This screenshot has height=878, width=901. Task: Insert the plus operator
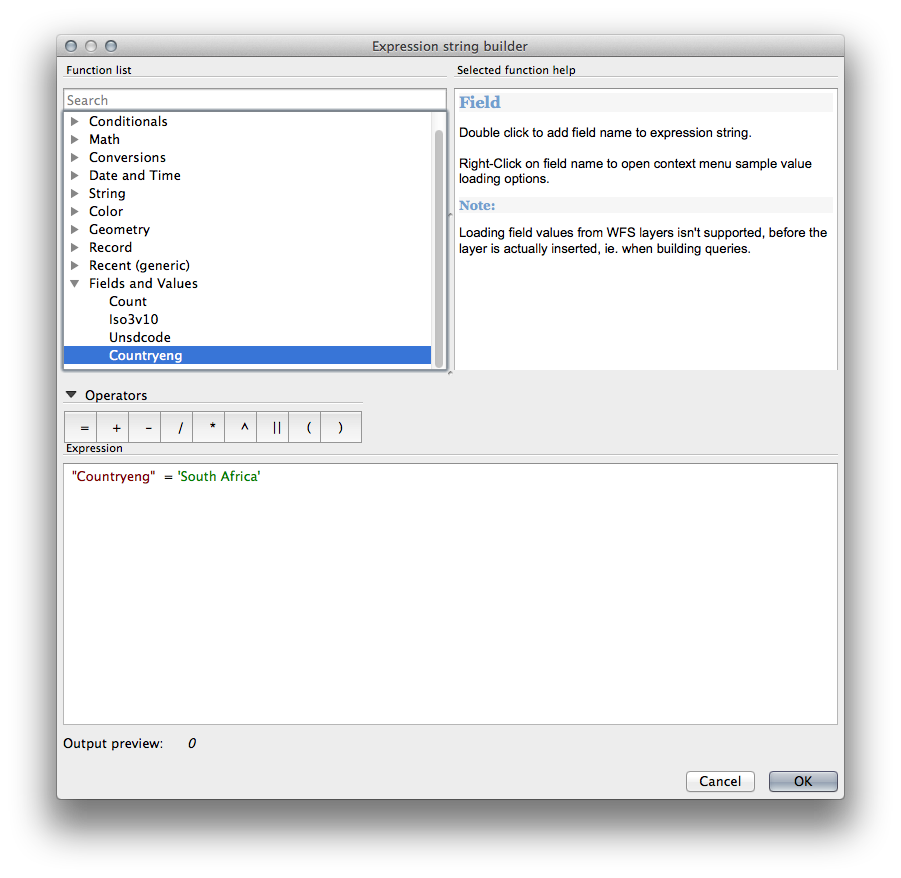116,428
